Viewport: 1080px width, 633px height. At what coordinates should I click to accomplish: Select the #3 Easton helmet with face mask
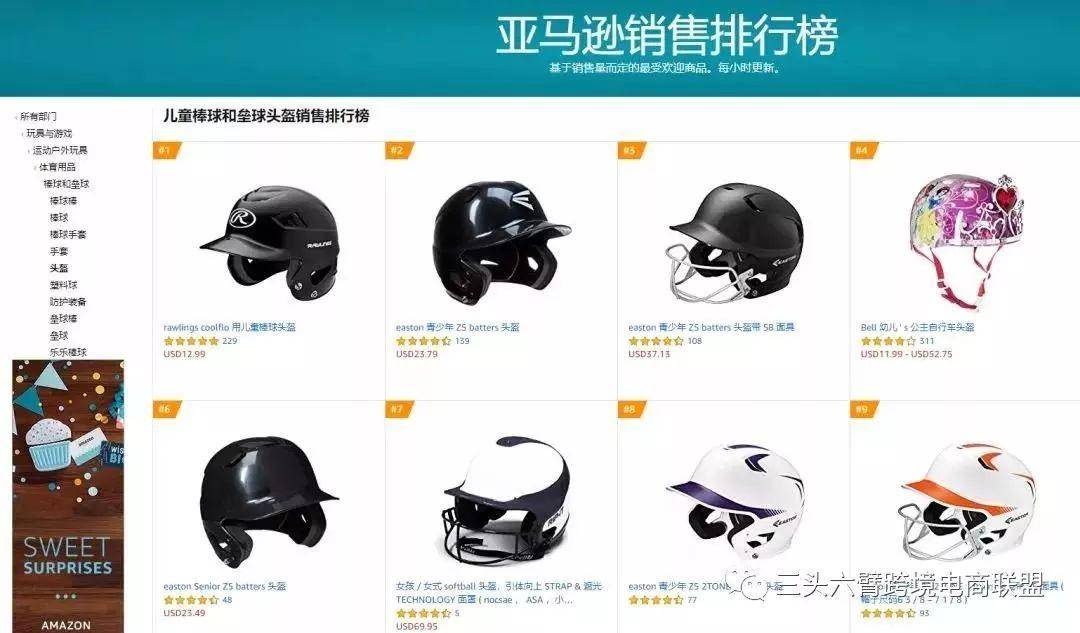pyautogui.click(x=735, y=243)
